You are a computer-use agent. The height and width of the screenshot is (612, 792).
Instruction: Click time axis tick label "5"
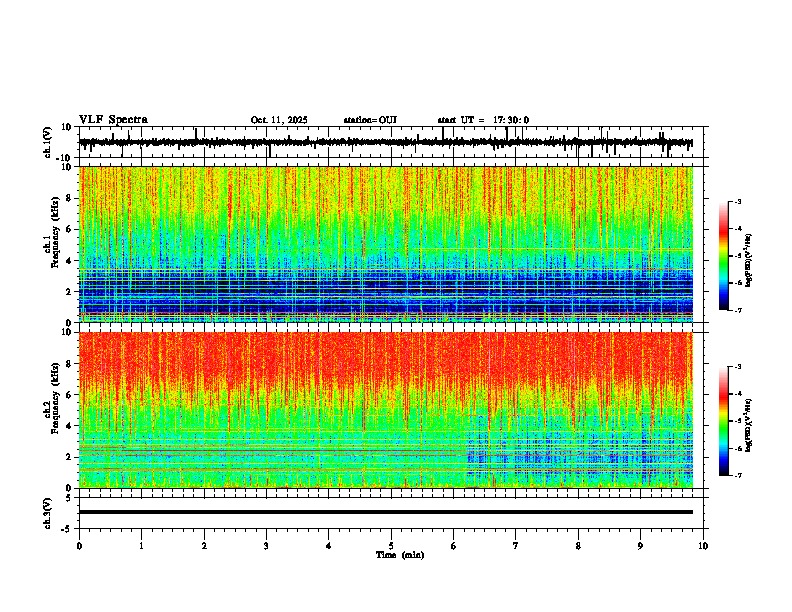click(x=391, y=546)
